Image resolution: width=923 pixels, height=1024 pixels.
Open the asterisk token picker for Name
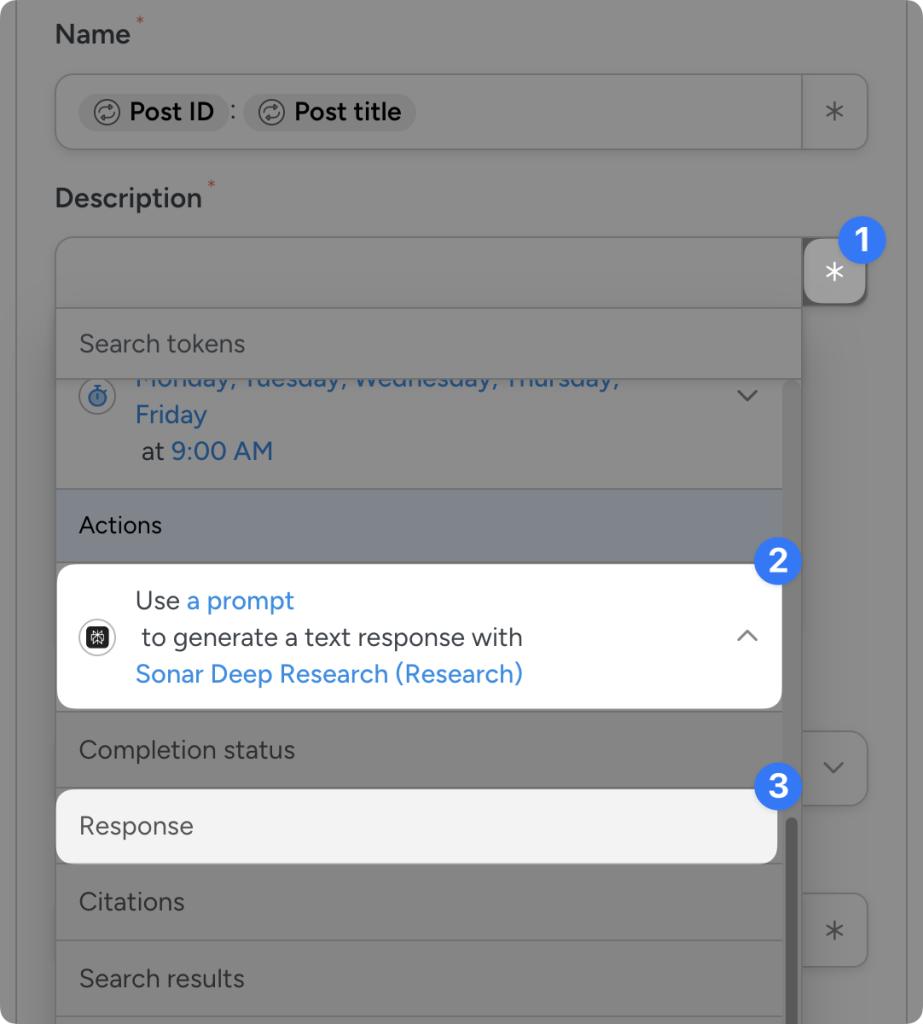[x=834, y=112]
